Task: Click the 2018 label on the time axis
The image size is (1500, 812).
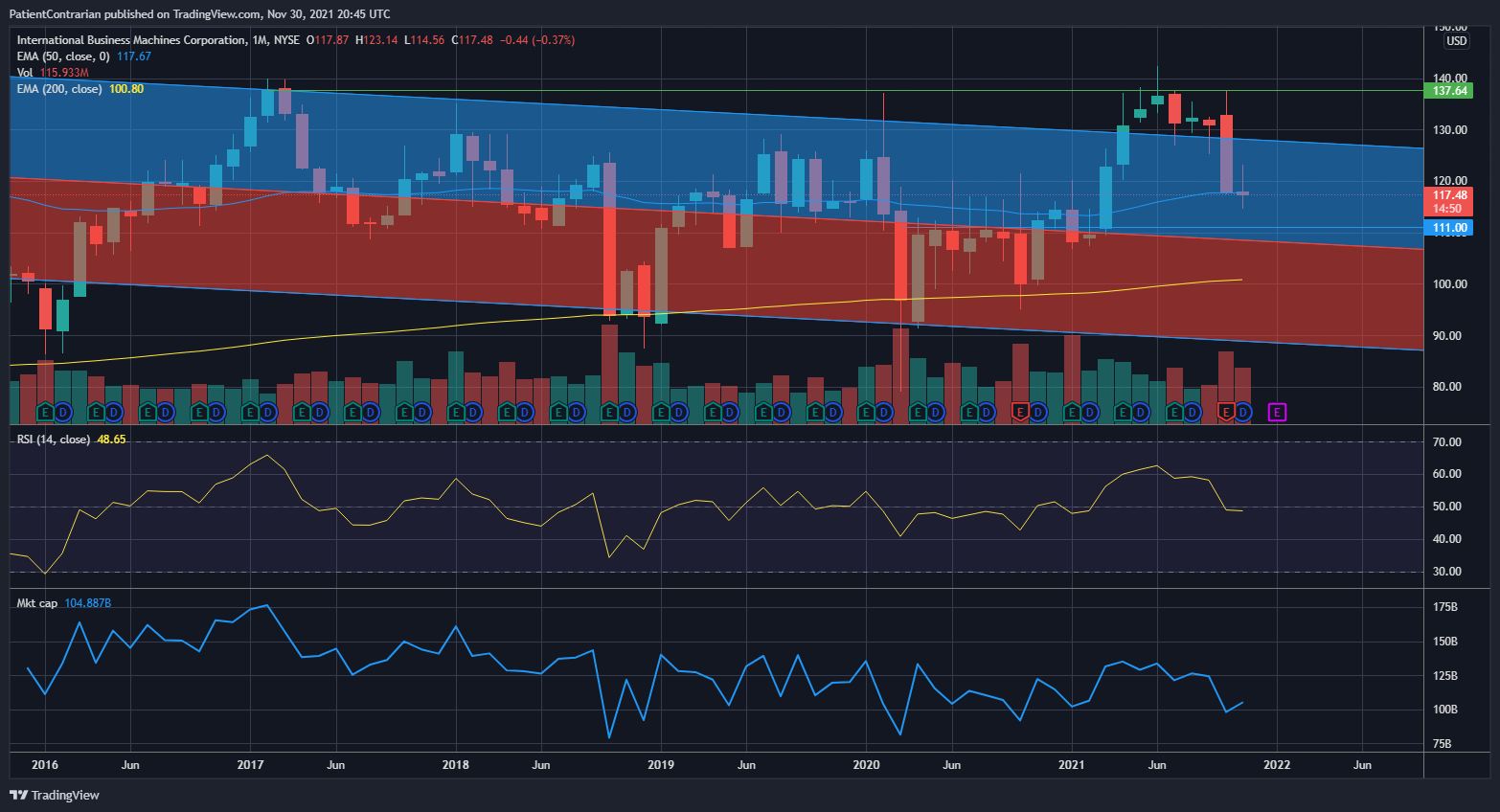Action: pos(456,764)
